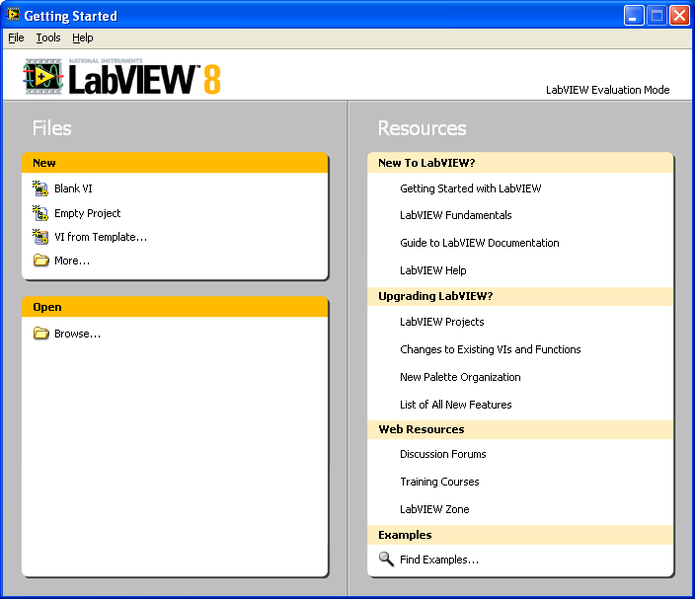Screen dimensions: 695x599
Task: Browse... for a file to open
Action: (x=78, y=333)
